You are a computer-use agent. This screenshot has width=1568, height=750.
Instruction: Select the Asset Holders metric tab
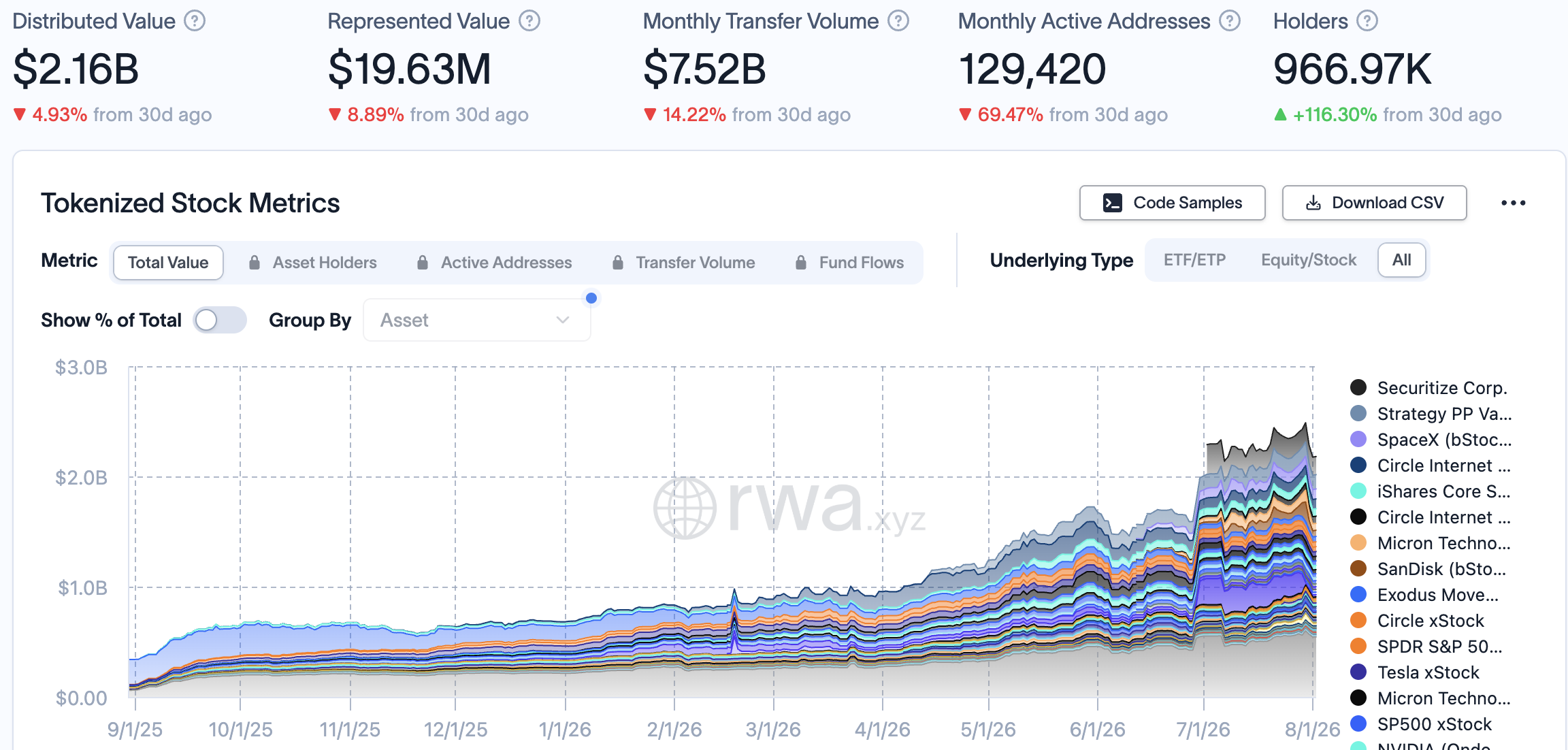tap(313, 263)
